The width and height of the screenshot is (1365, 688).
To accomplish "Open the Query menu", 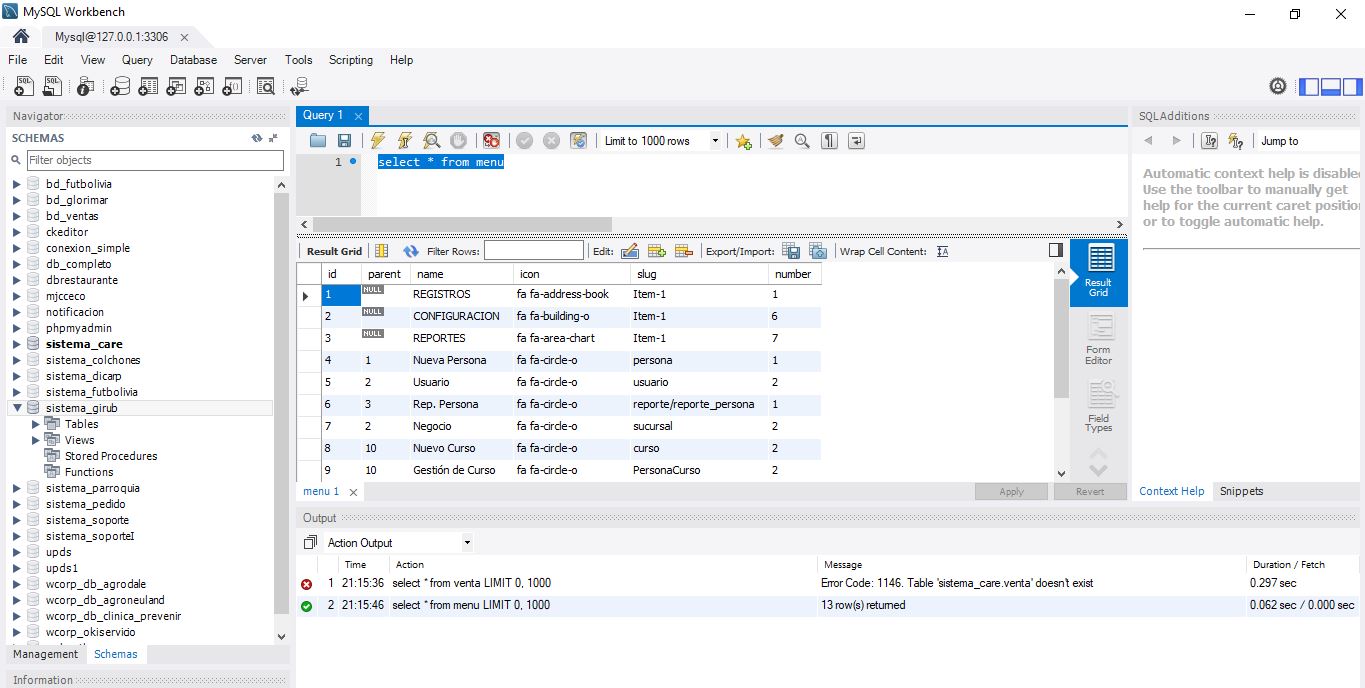I will point(137,60).
